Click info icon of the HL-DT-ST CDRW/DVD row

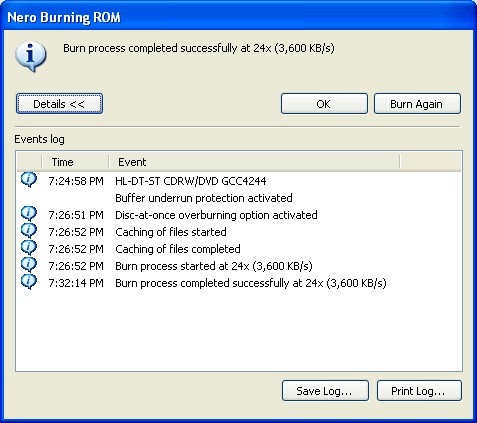[29, 180]
